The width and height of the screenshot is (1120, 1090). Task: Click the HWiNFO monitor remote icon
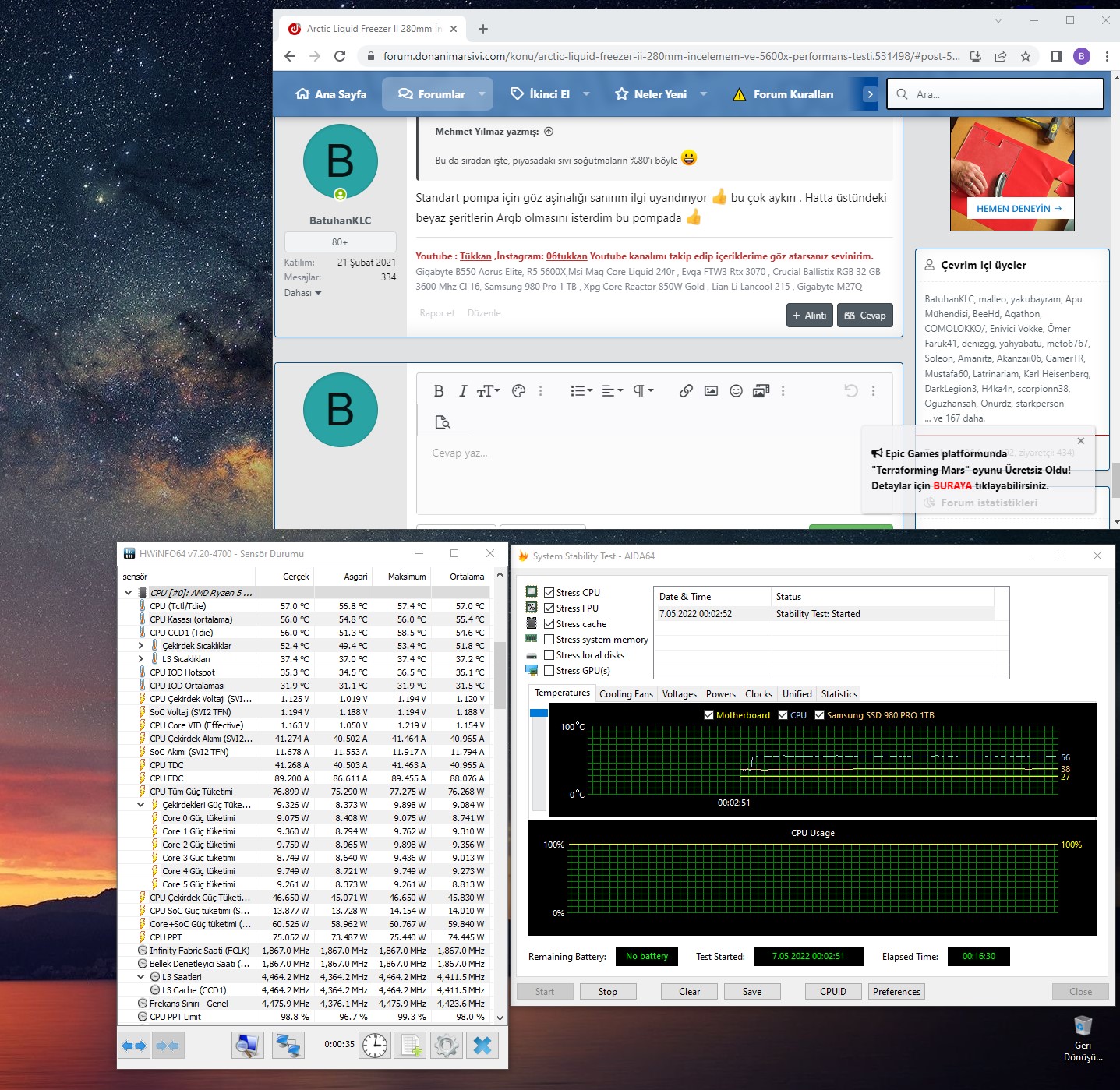click(x=248, y=1046)
